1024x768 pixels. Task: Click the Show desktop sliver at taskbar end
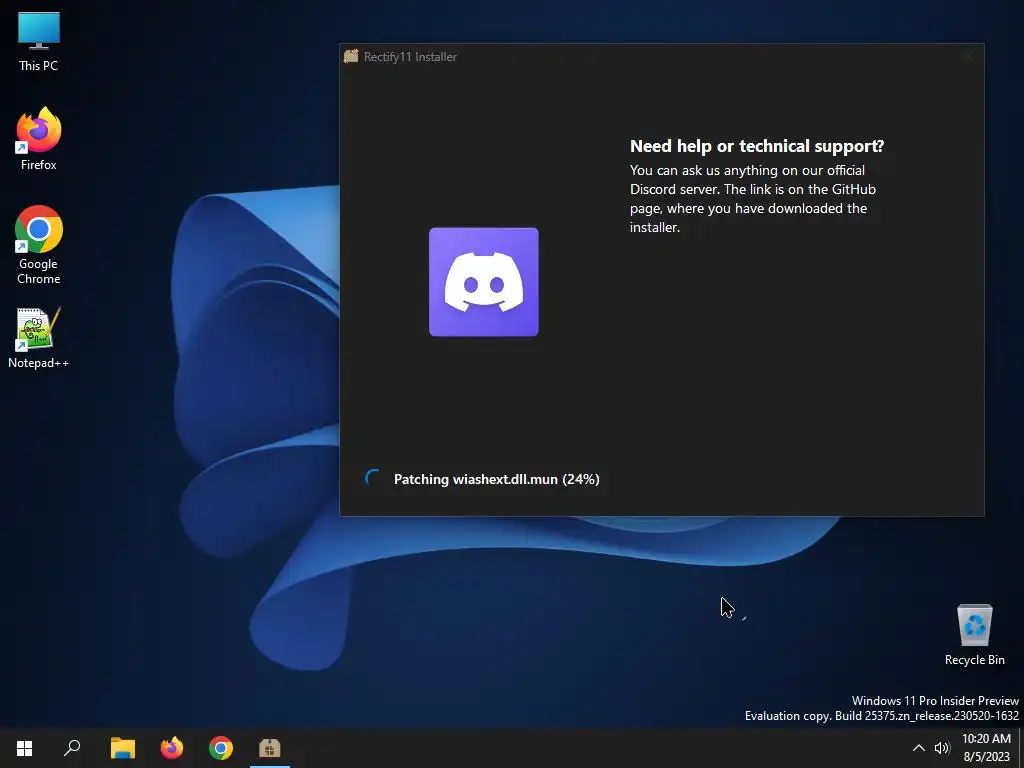[x=1021, y=748]
